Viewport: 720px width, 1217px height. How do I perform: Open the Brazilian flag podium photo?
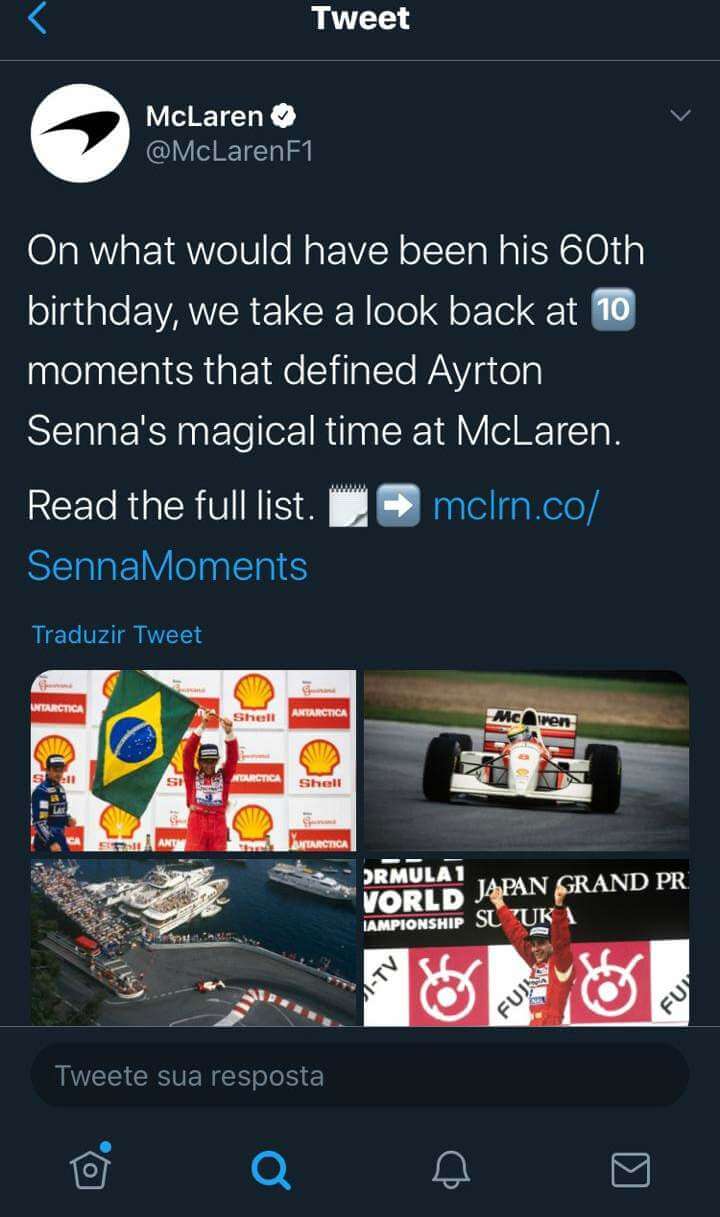[x=193, y=760]
